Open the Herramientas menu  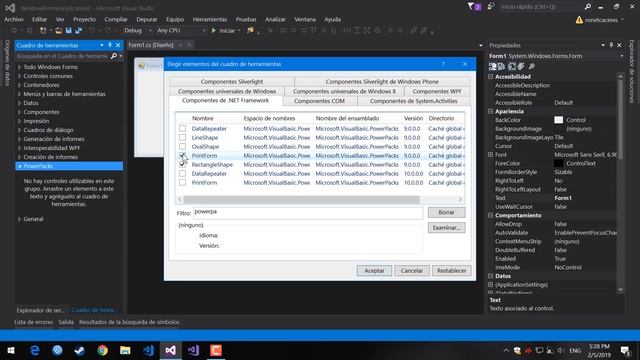209,19
